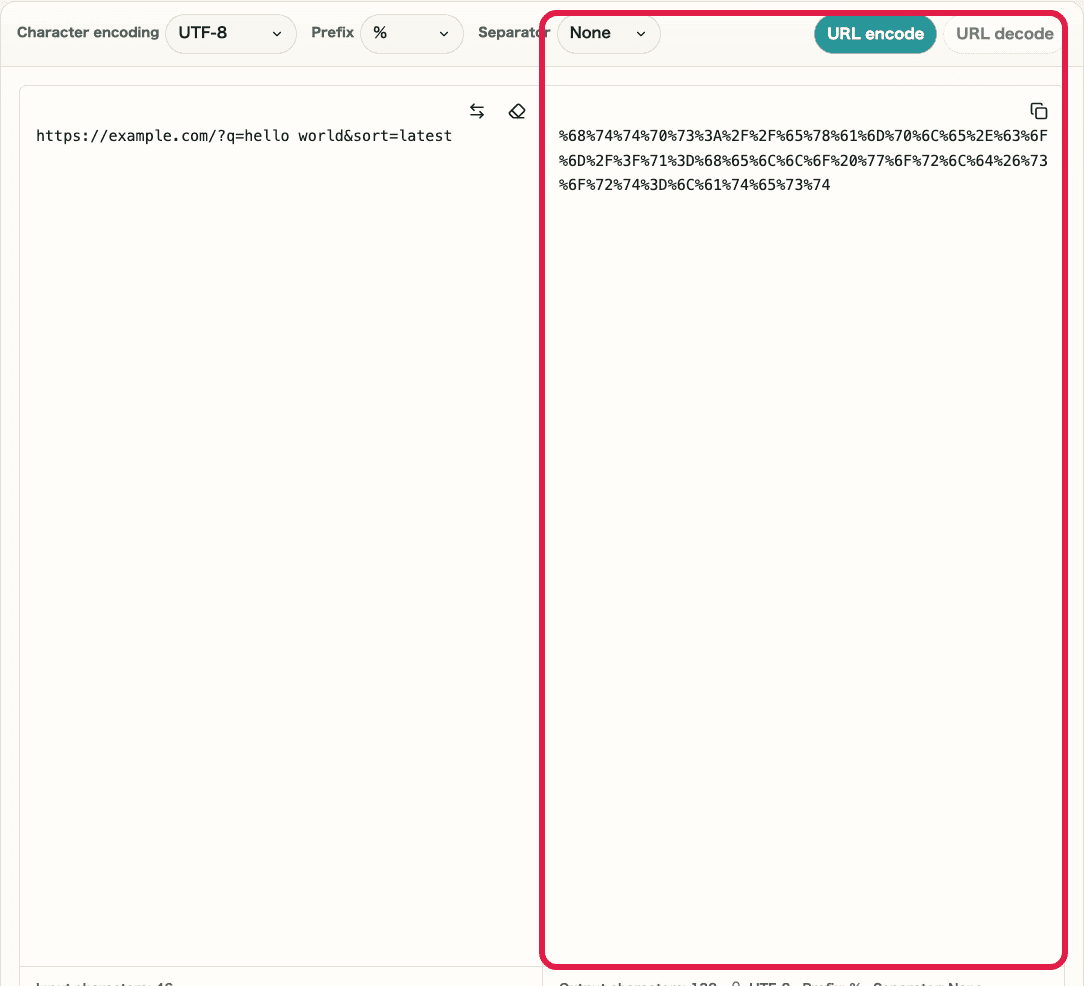Click the Prefix label
This screenshot has width=1084, height=986.
[332, 32]
